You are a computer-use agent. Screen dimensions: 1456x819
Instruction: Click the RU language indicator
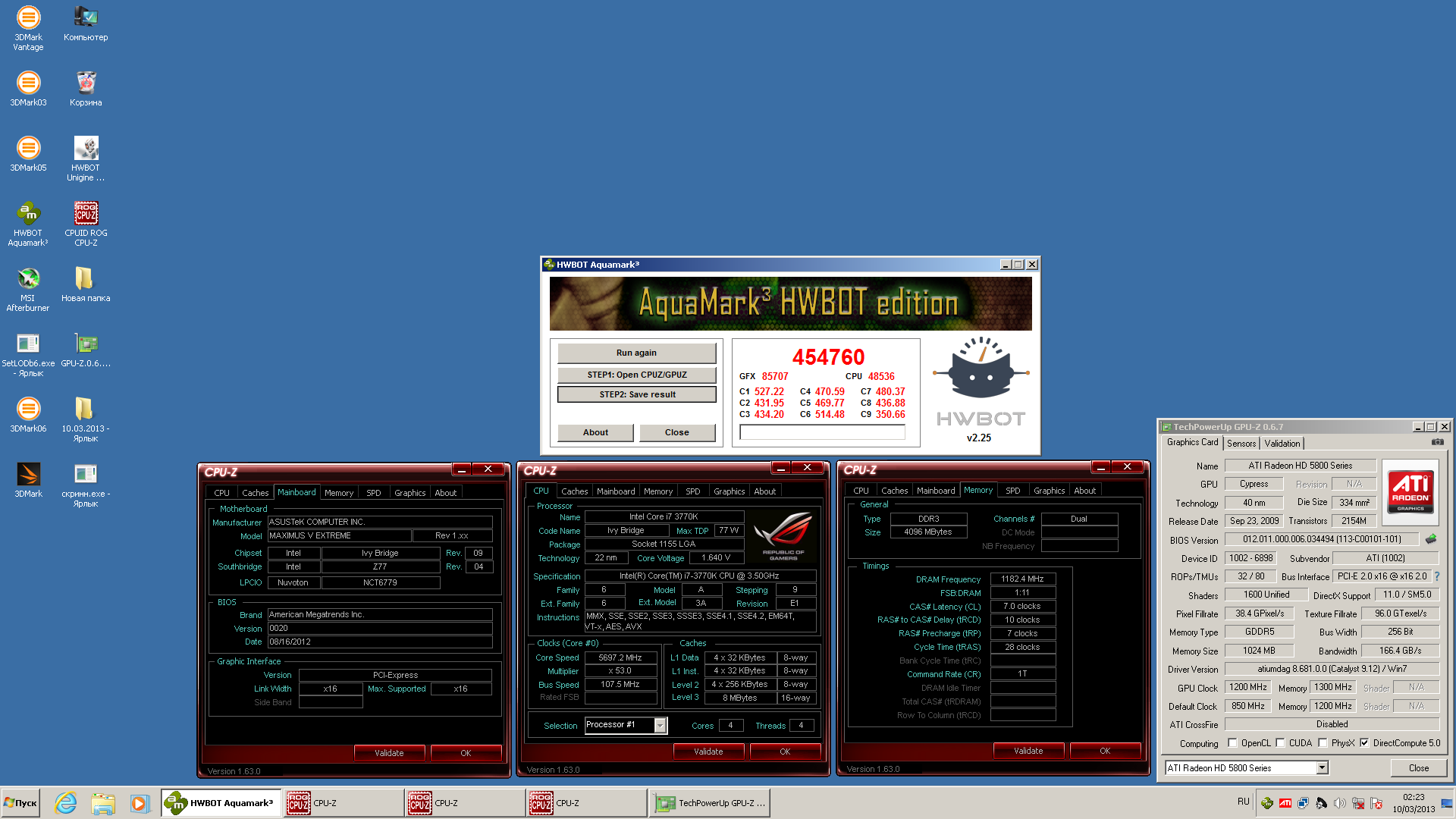pos(1243,802)
